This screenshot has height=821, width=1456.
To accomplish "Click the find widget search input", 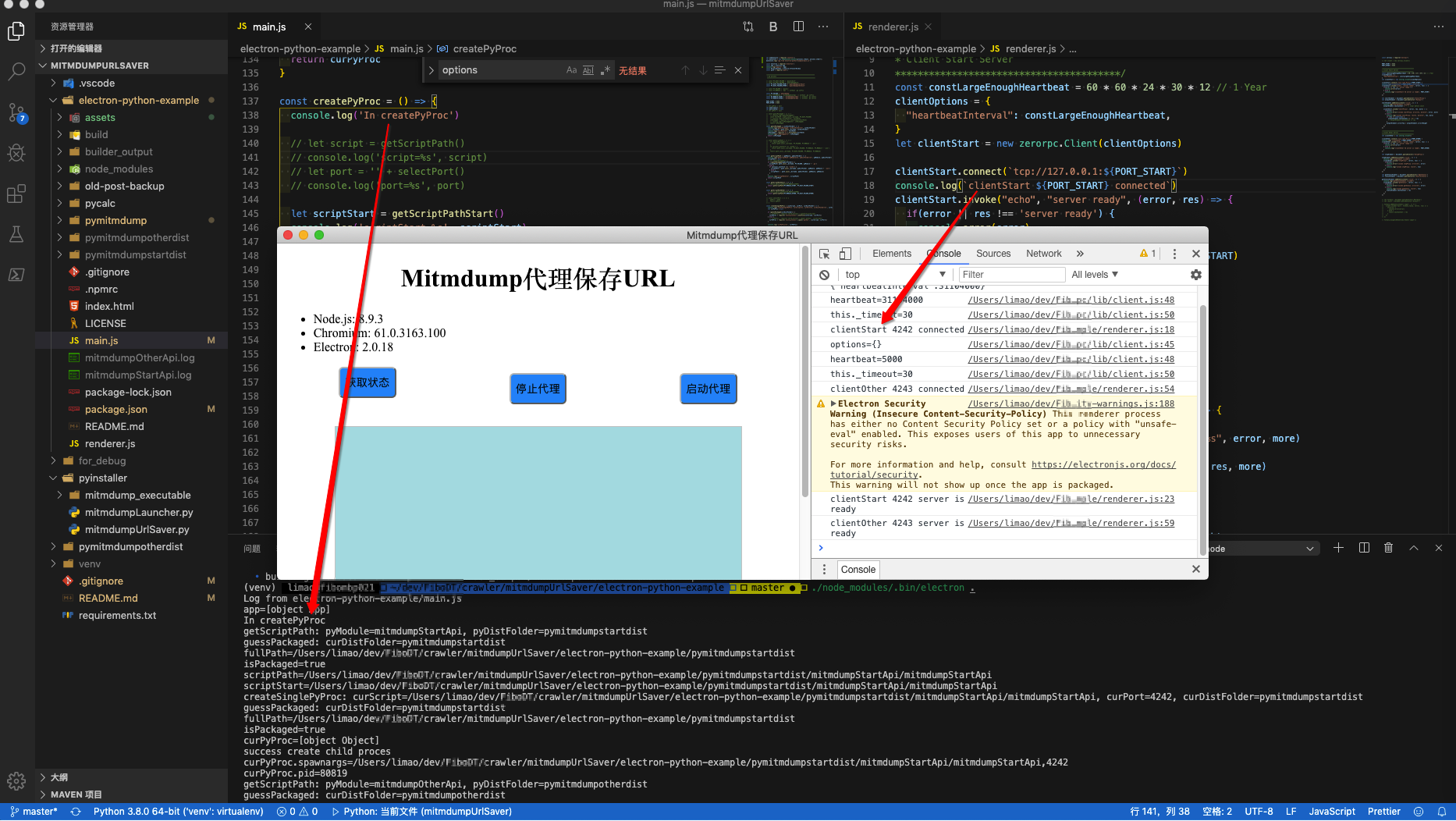I will [499, 70].
